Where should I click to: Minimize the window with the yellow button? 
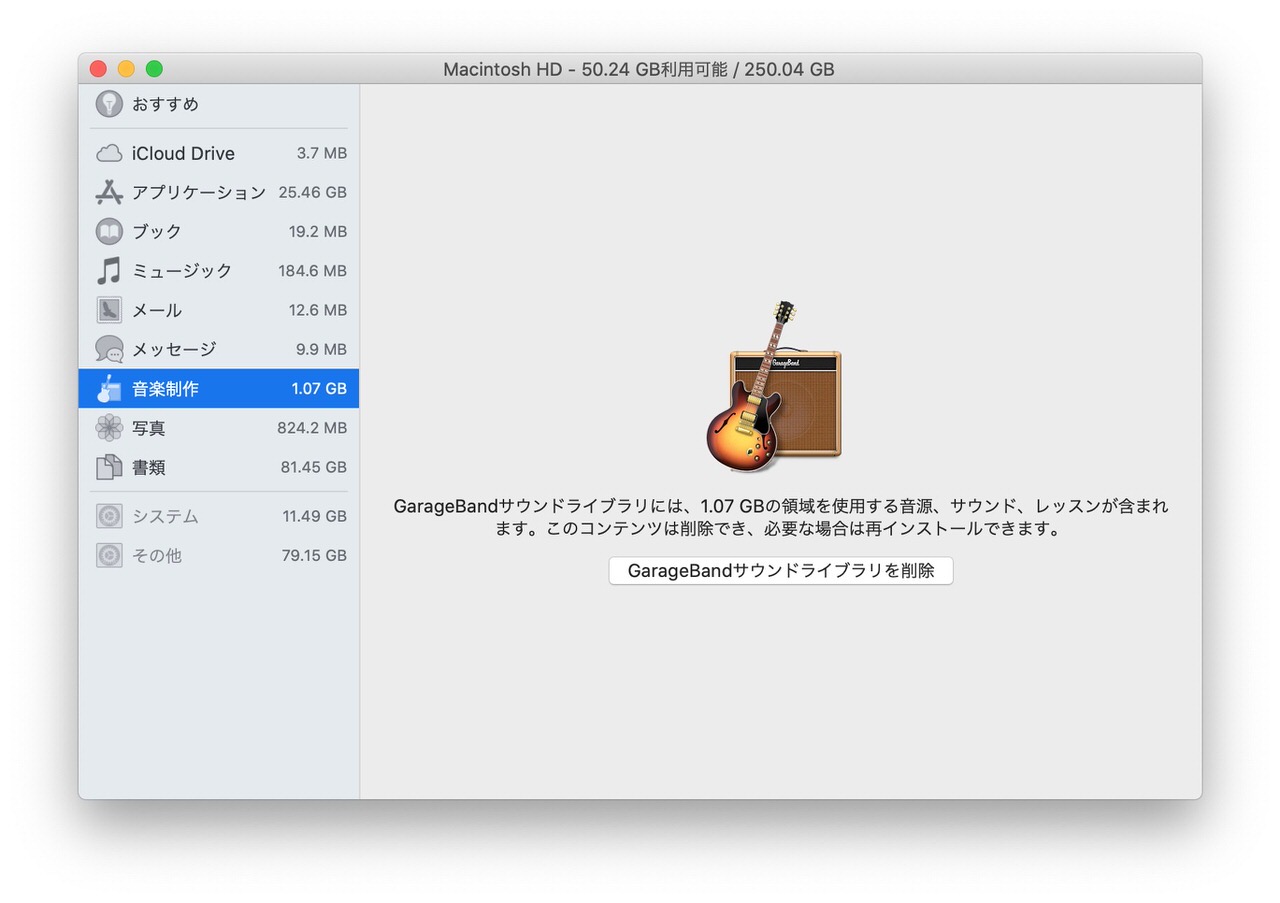click(x=126, y=69)
